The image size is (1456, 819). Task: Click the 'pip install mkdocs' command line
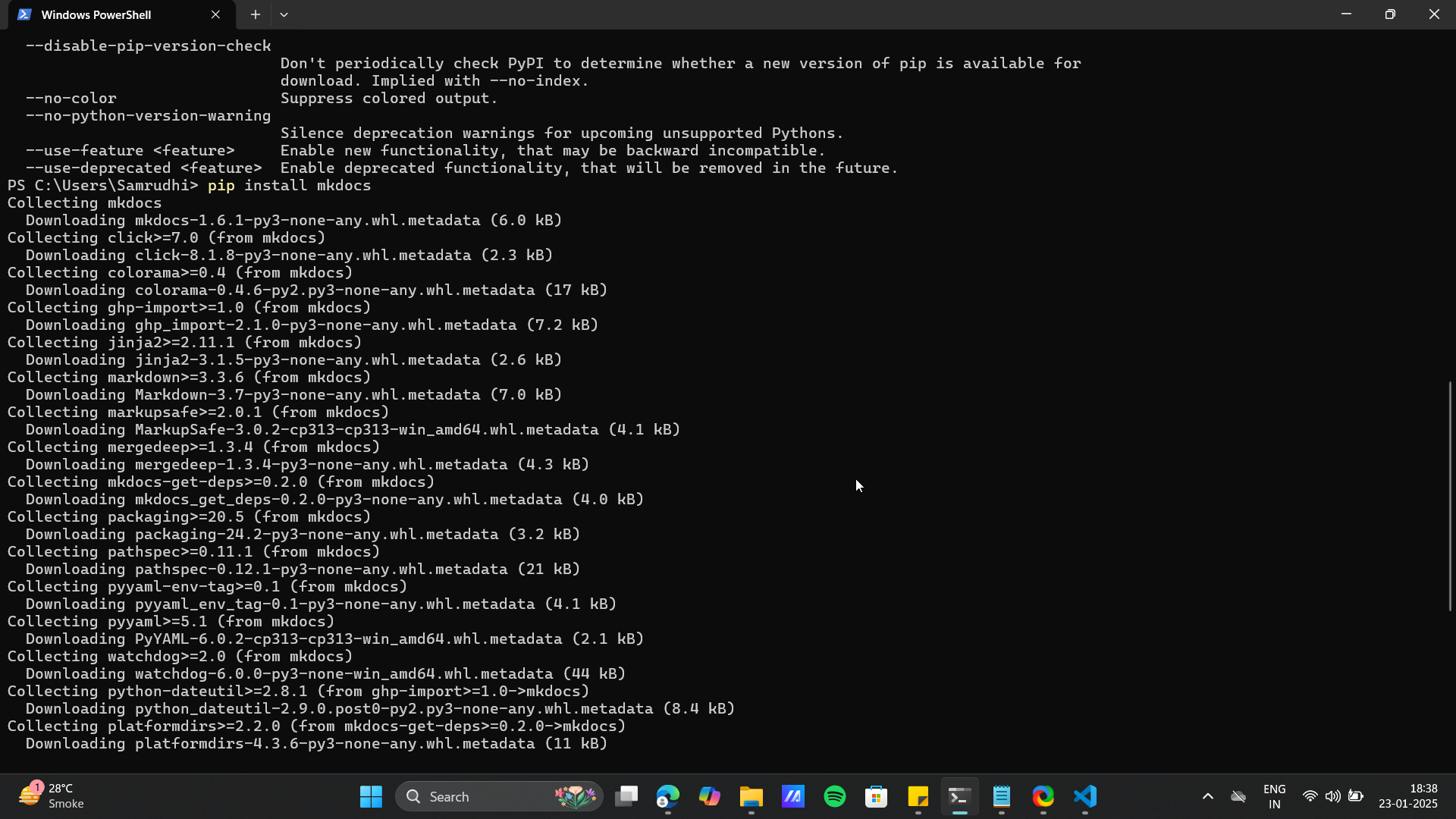(290, 186)
